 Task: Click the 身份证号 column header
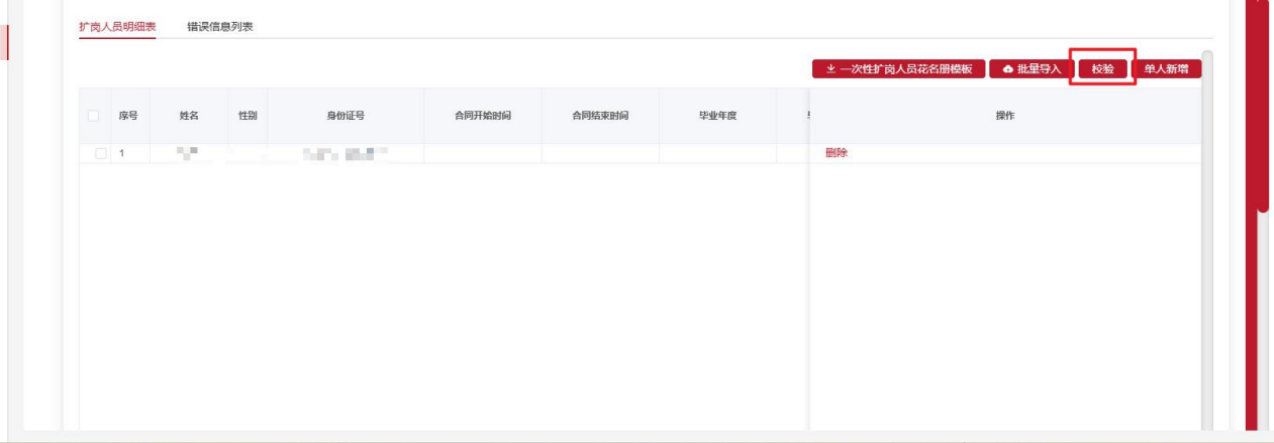coord(345,116)
